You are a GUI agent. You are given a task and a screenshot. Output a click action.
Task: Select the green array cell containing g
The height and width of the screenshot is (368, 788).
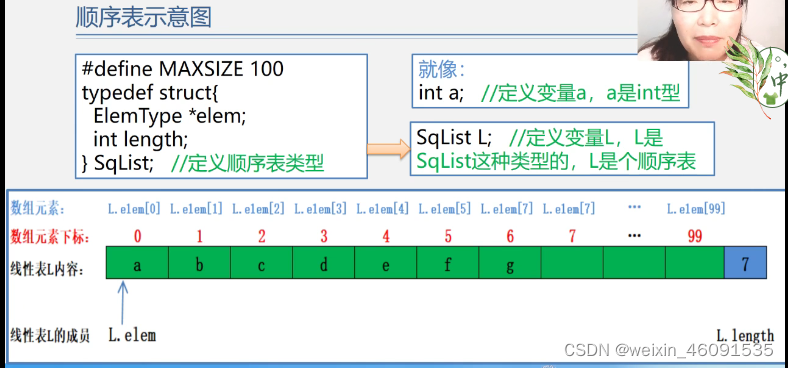point(510,262)
